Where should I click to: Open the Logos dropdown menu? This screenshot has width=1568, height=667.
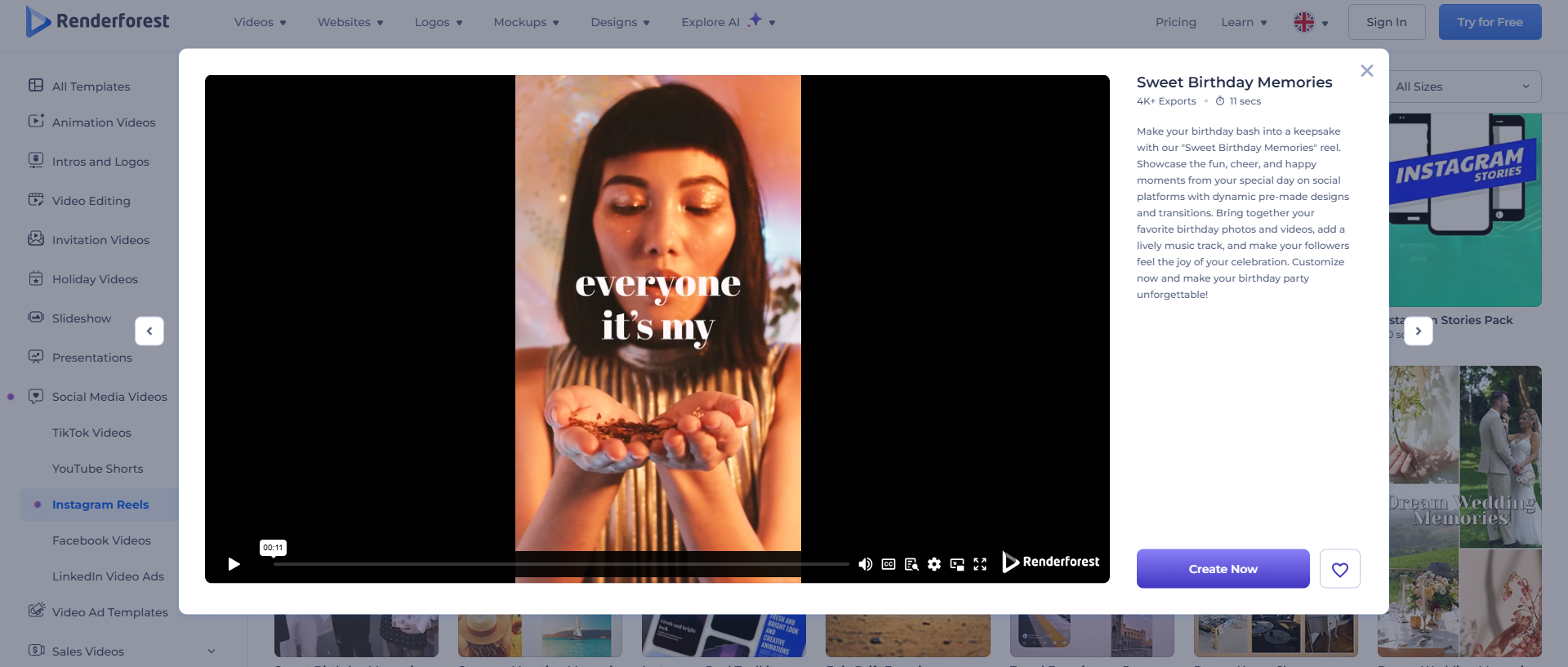pos(439,22)
